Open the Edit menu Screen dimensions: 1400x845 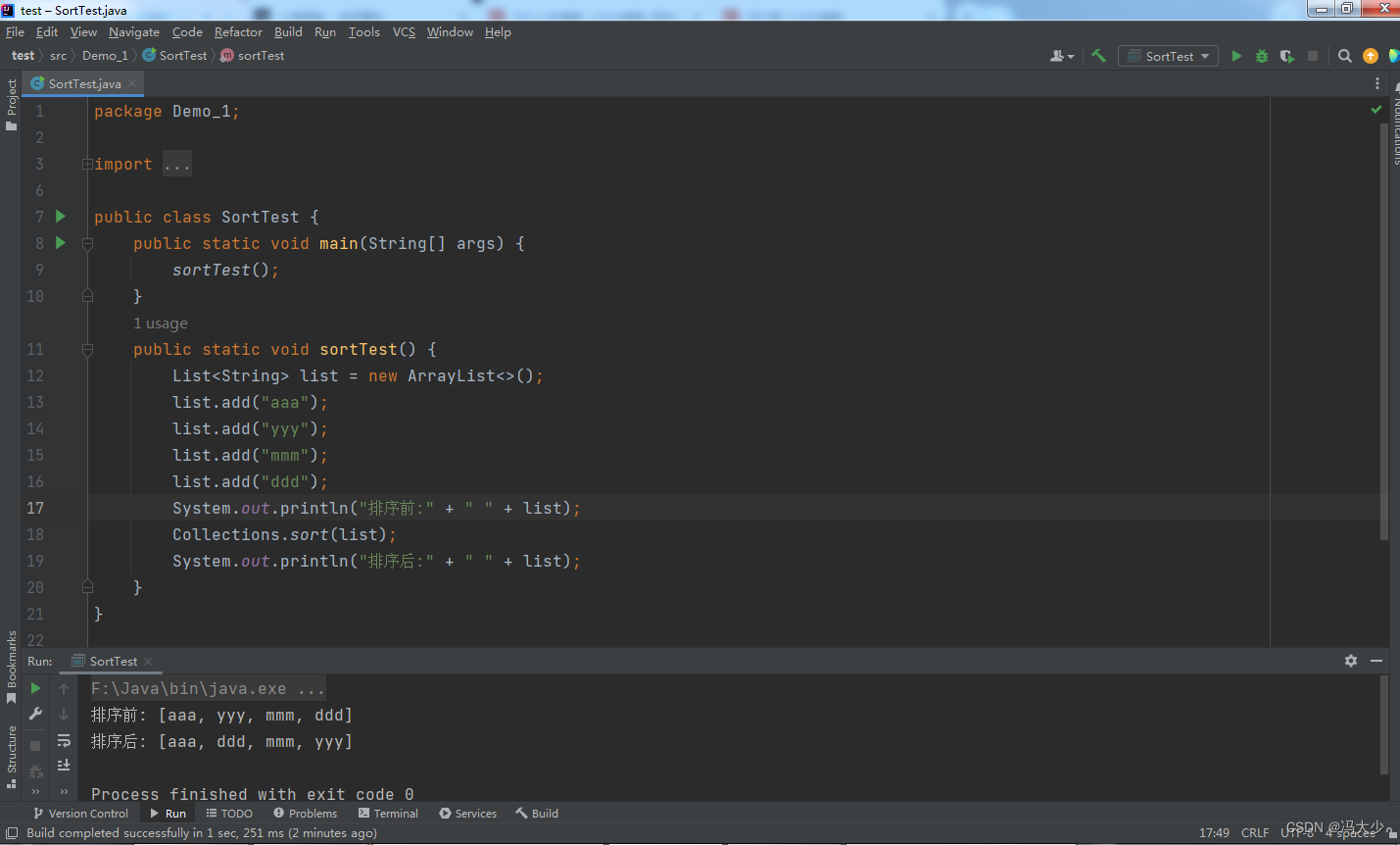(x=47, y=31)
